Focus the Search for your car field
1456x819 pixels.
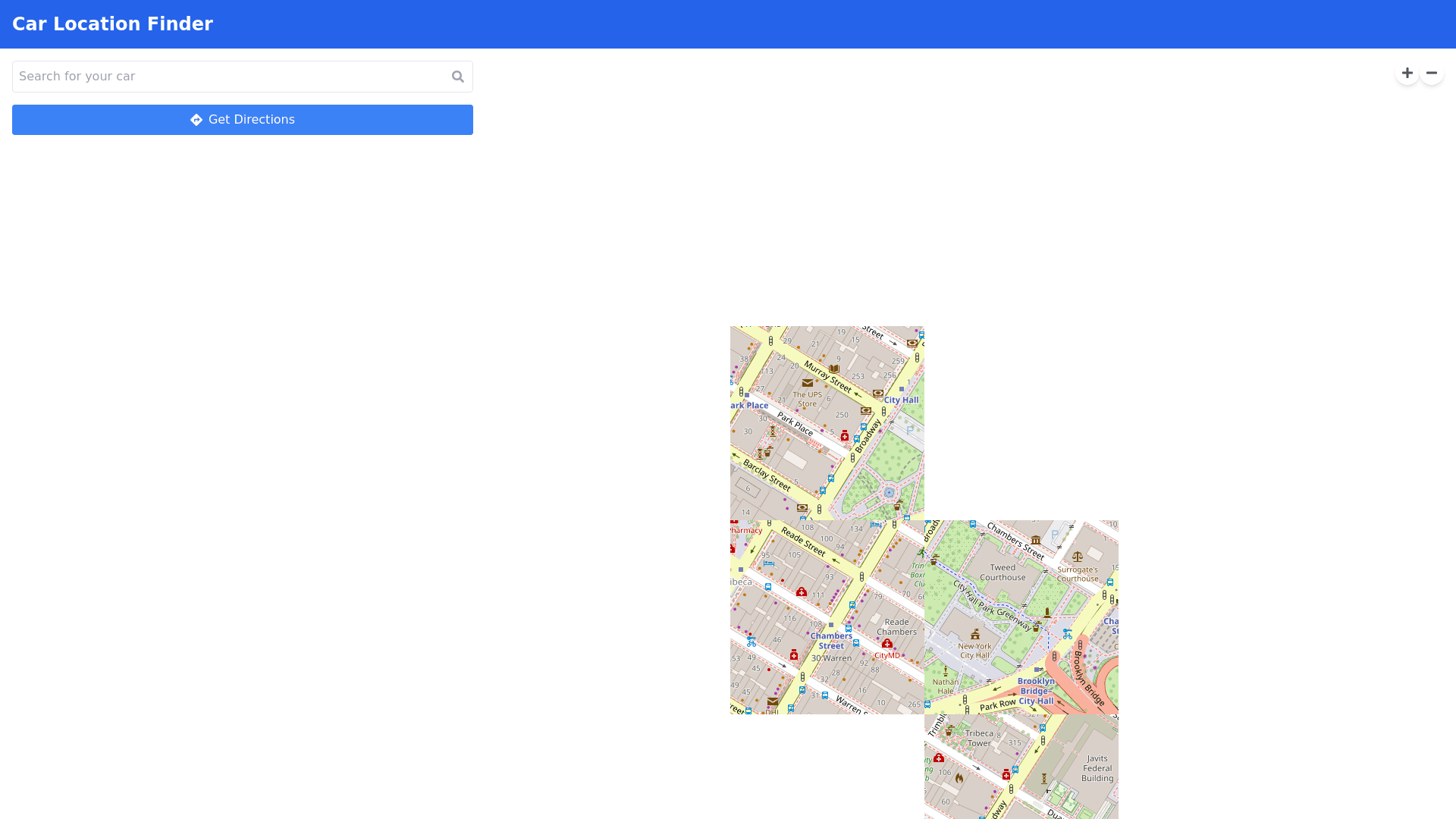[227, 77]
